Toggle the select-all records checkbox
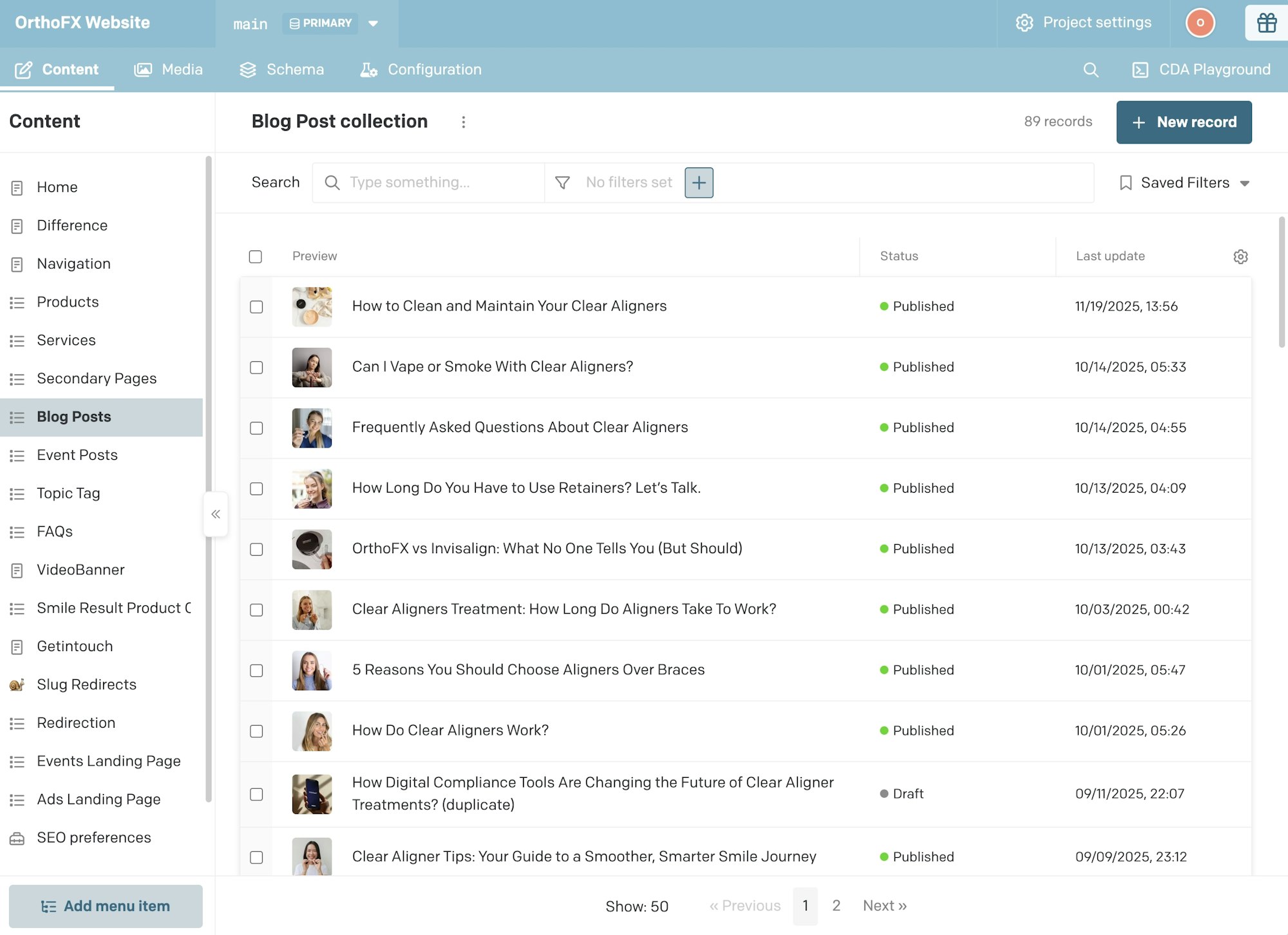Image resolution: width=1288 pixels, height=935 pixels. click(256, 256)
